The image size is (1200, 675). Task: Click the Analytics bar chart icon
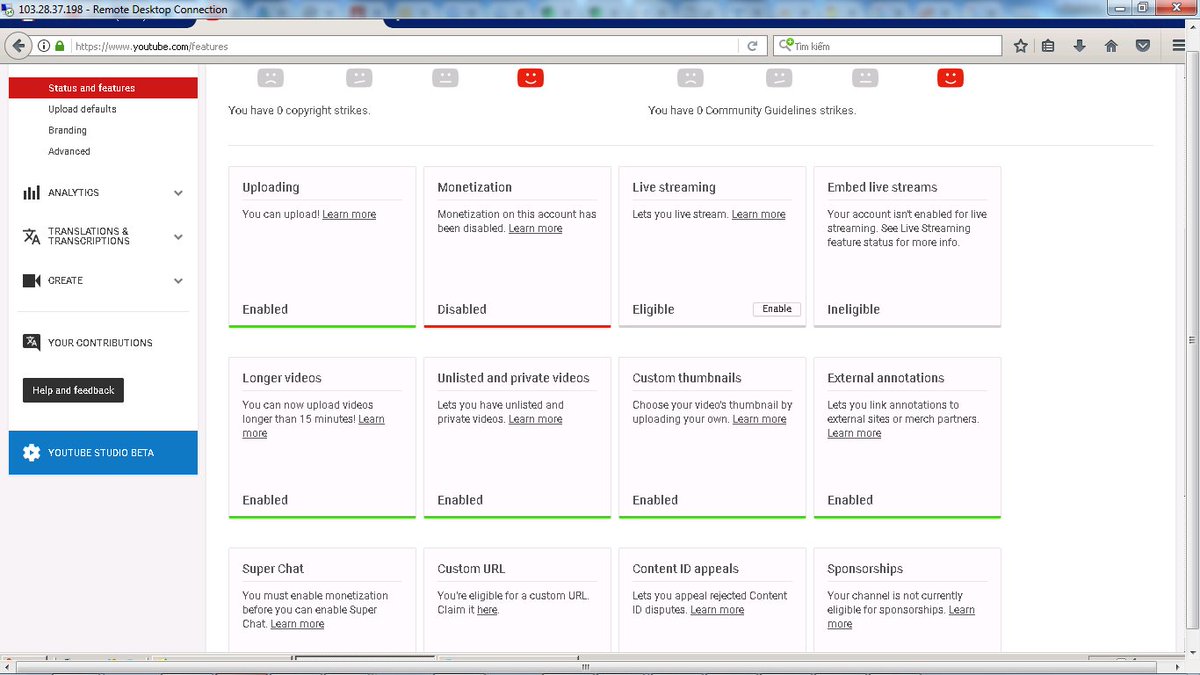coord(31,193)
